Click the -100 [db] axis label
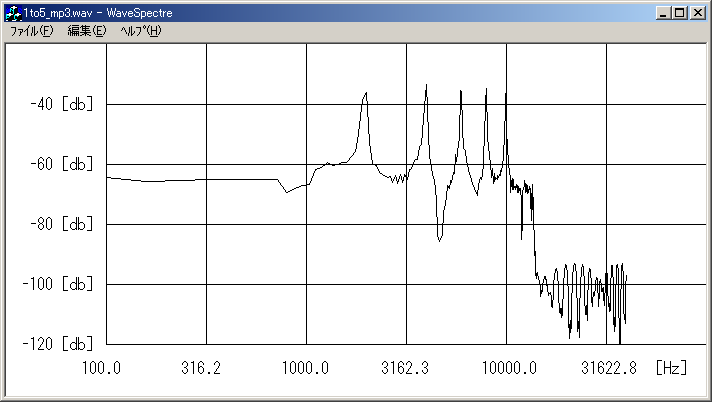 (x=58, y=284)
